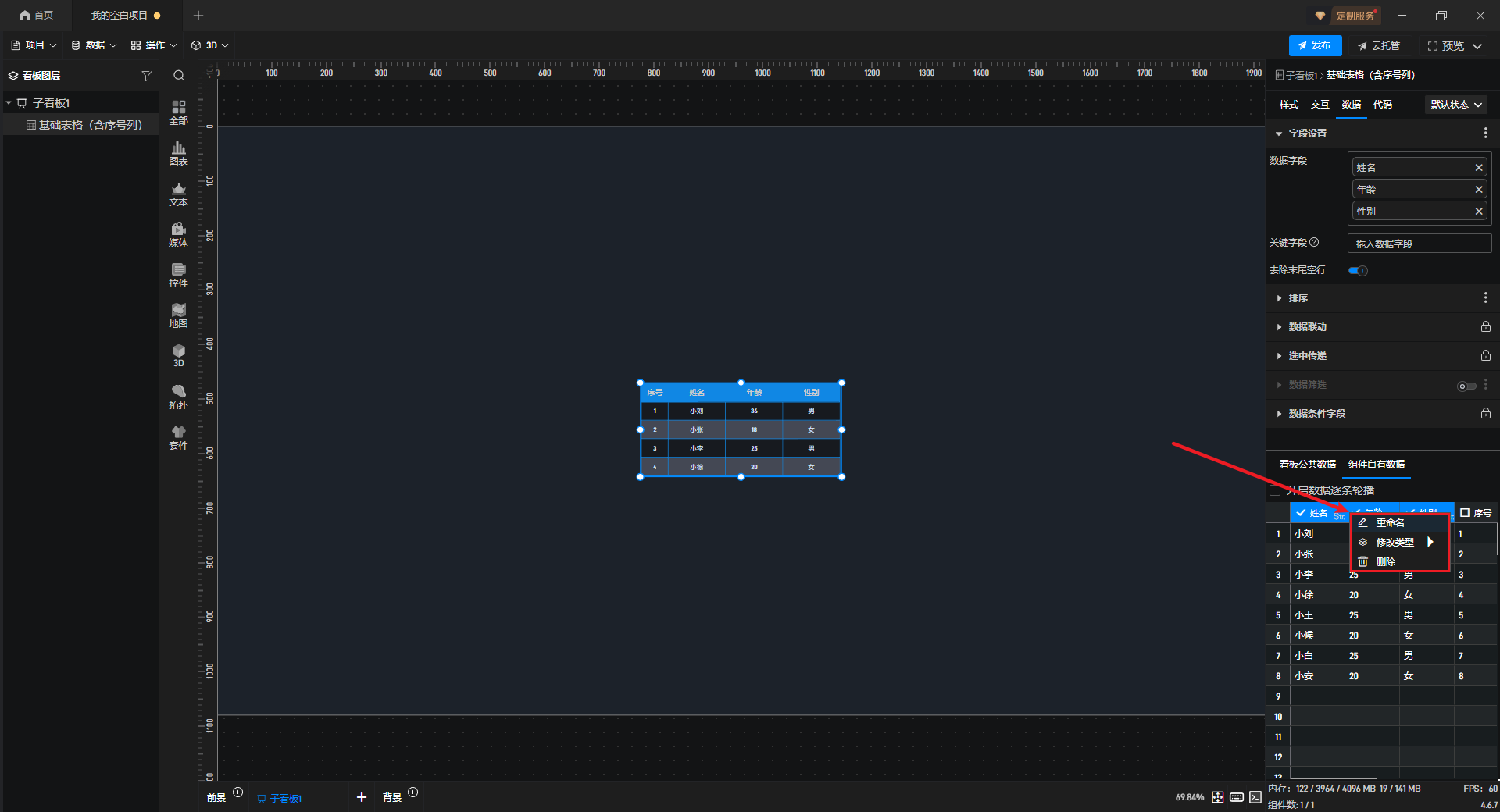Check the 序号 column checkbox
This screenshot has height=812, width=1500.
pyautogui.click(x=1465, y=513)
